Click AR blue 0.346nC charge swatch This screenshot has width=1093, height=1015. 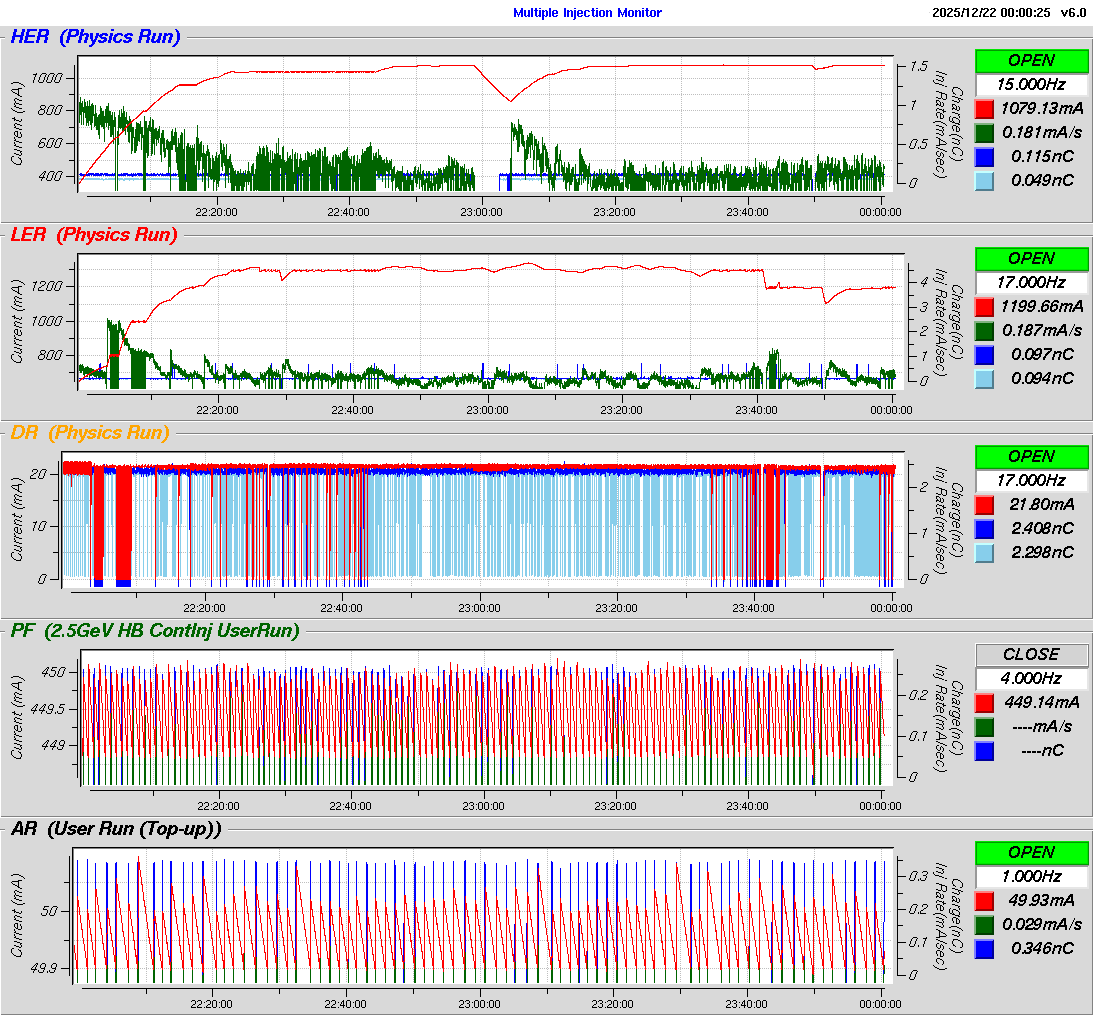[x=984, y=949]
